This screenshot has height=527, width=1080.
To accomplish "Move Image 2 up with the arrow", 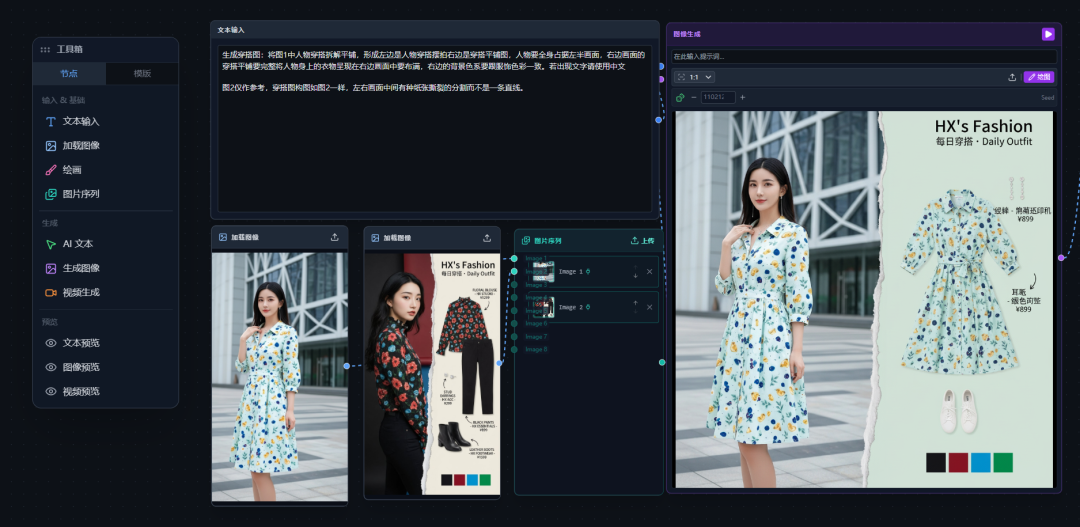I will [x=635, y=303].
